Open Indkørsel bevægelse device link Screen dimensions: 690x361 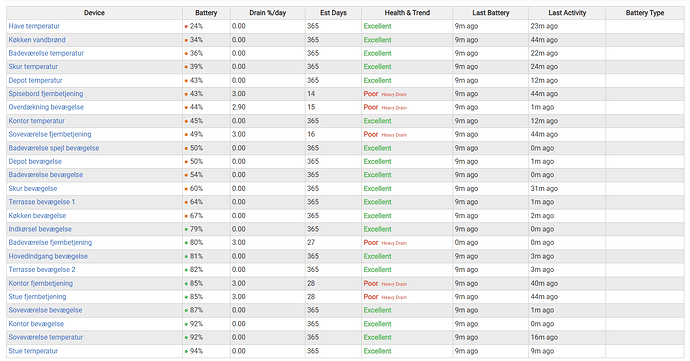pos(40,229)
